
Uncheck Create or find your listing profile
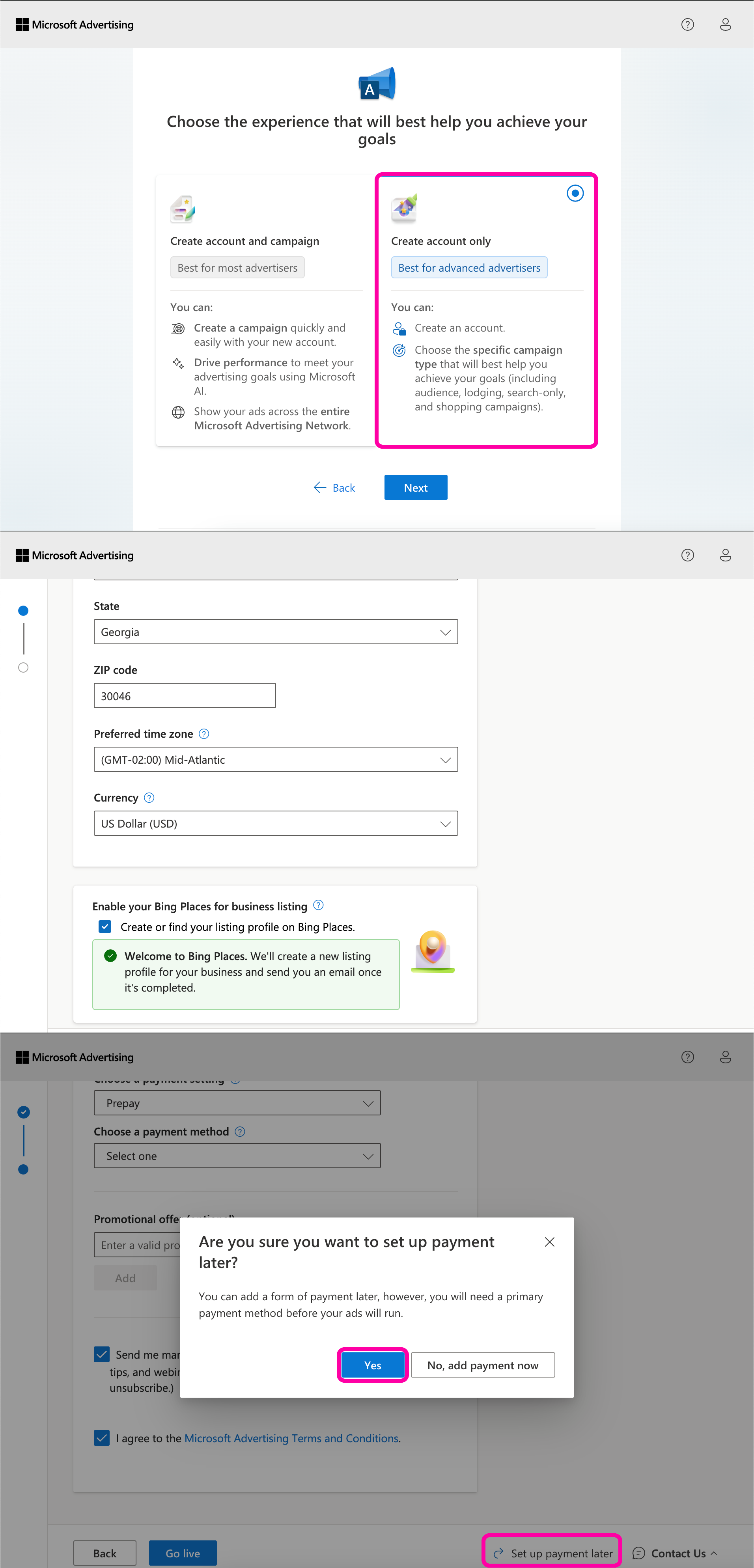[x=105, y=927]
